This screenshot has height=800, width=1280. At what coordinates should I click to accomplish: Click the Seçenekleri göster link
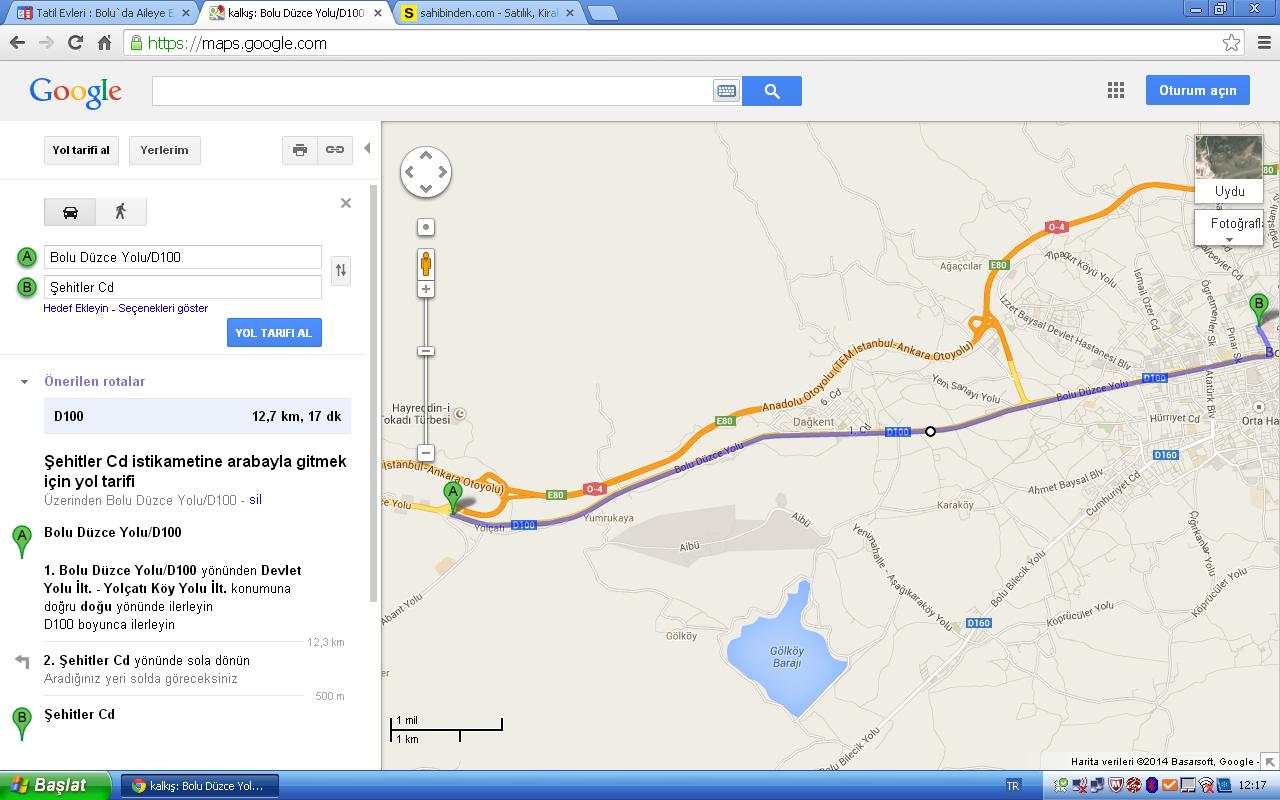click(163, 308)
